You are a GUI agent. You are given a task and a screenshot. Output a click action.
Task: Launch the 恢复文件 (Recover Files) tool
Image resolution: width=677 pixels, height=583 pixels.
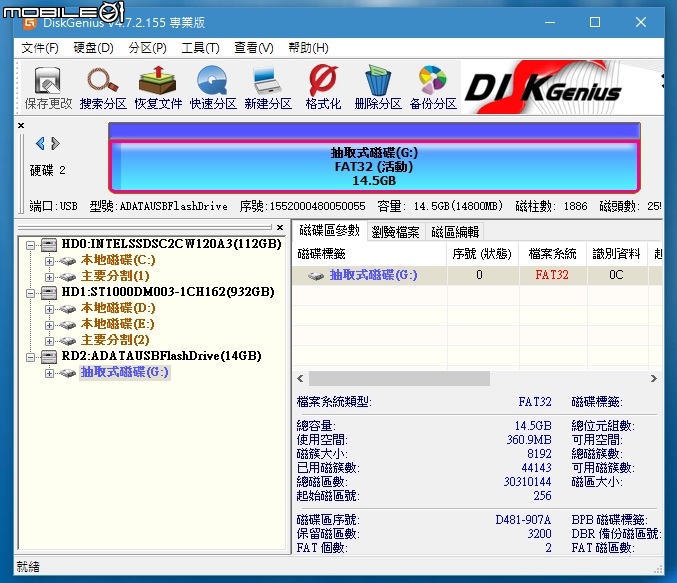pyautogui.click(x=158, y=88)
